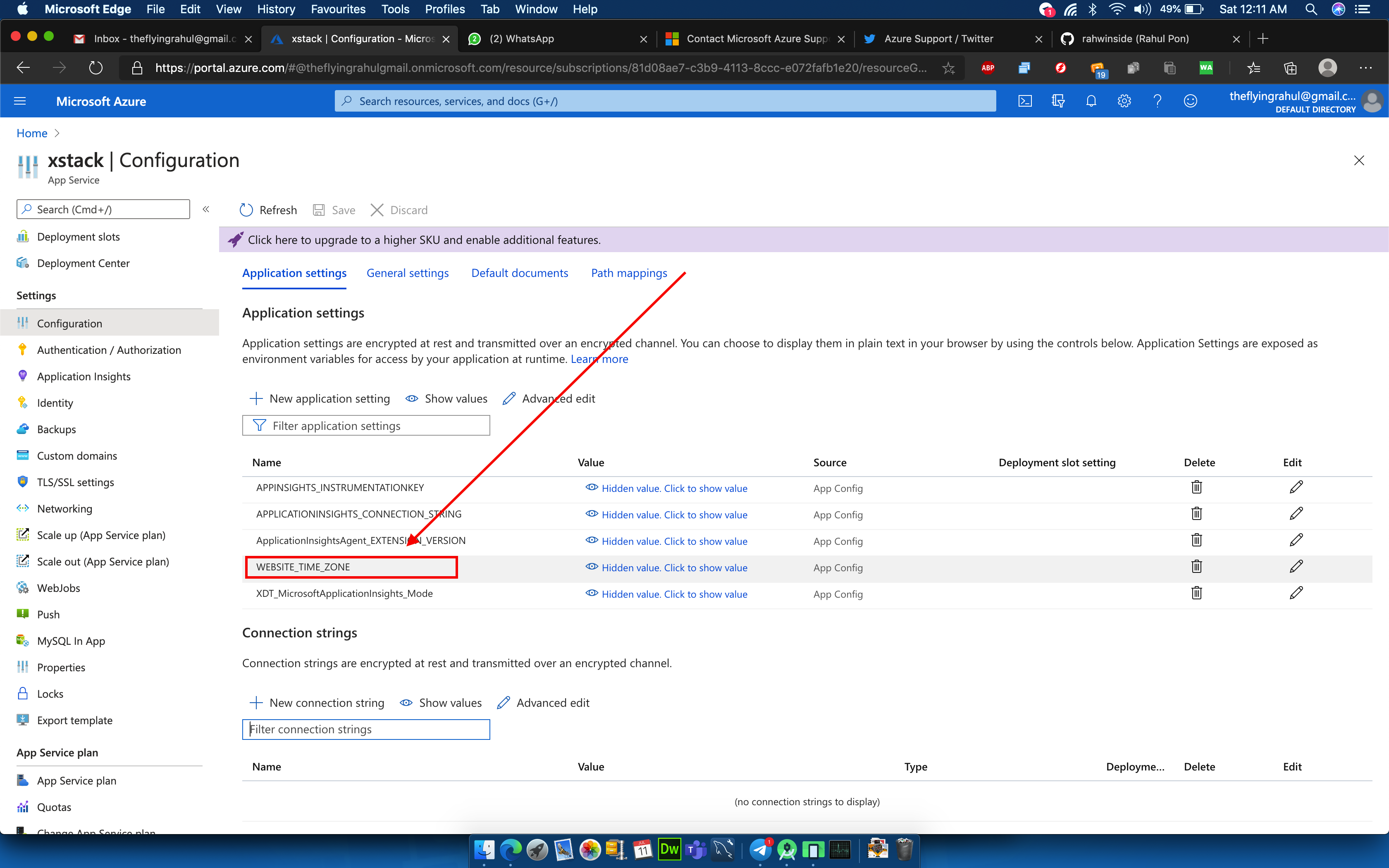The height and width of the screenshot is (868, 1389).
Task: Open Azure Cloud Shell icon
Action: coord(1024,101)
